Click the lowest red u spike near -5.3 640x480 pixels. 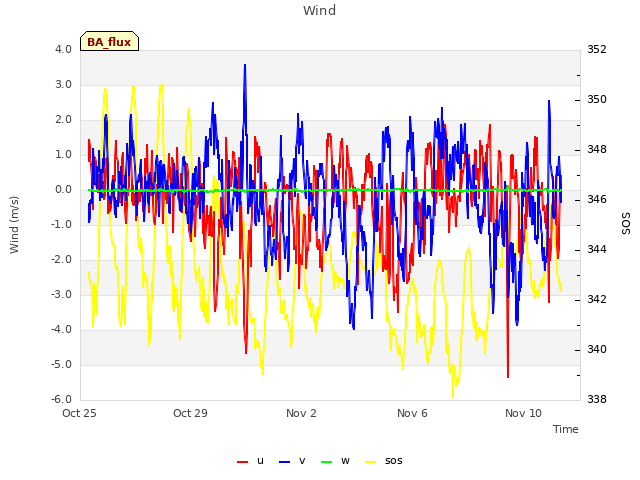click(x=508, y=376)
